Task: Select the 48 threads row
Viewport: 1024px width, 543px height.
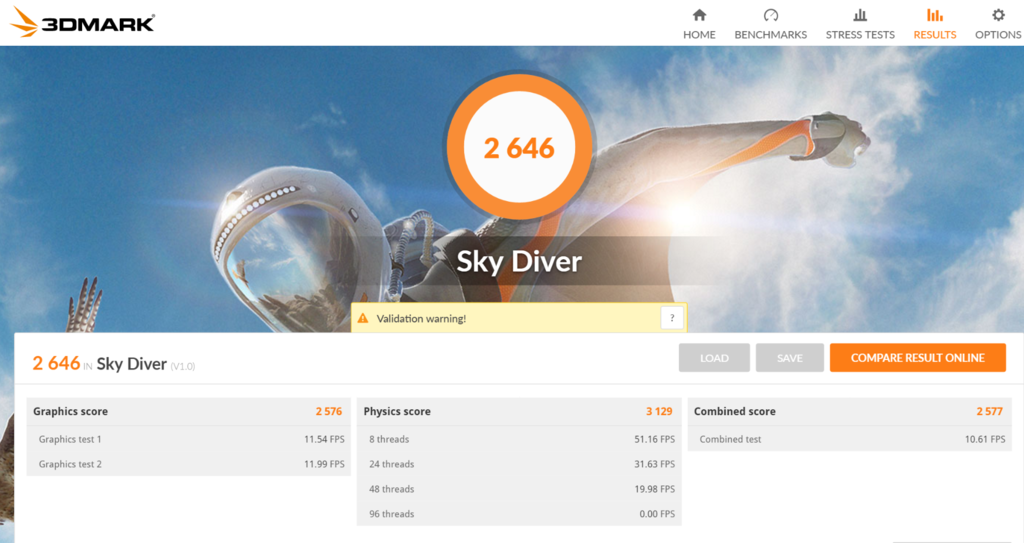Action: pos(519,489)
